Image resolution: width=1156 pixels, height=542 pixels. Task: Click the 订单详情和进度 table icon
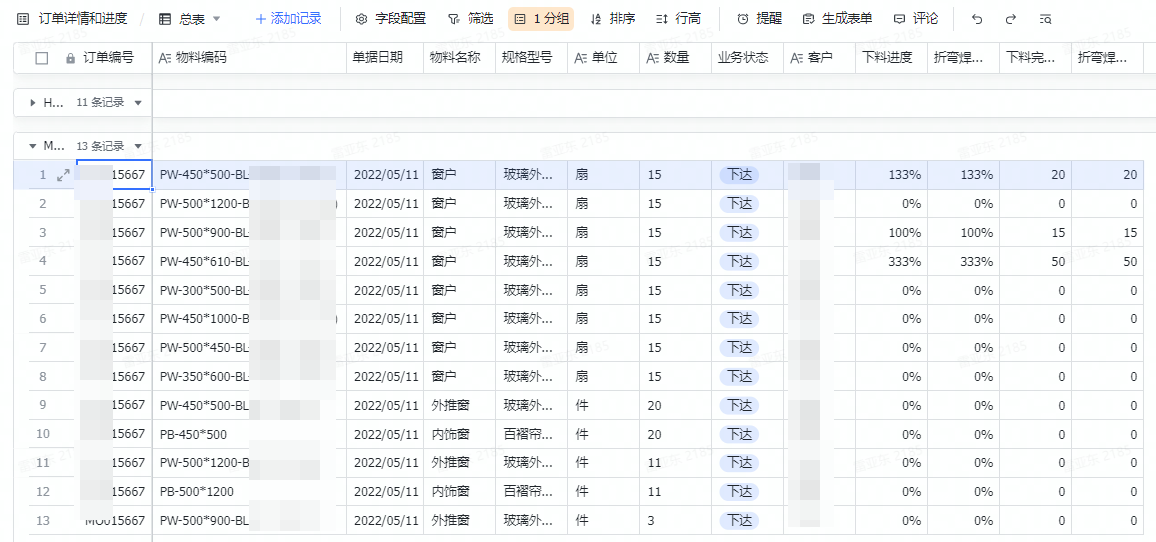pos(23,19)
